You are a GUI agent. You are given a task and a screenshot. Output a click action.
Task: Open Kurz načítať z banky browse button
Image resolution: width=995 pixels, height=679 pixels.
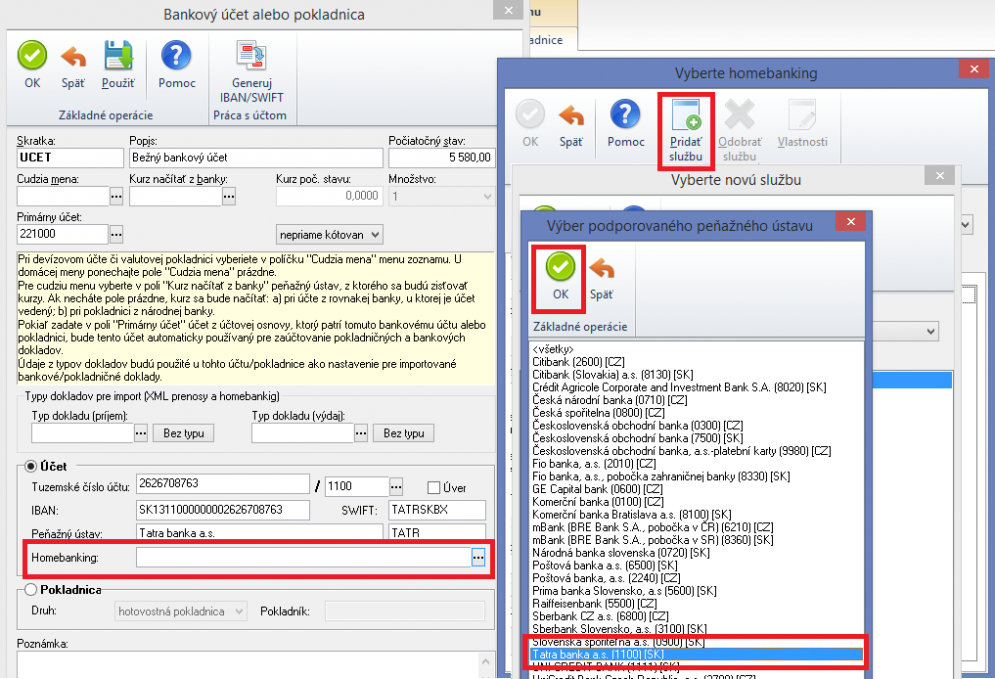pos(229,197)
